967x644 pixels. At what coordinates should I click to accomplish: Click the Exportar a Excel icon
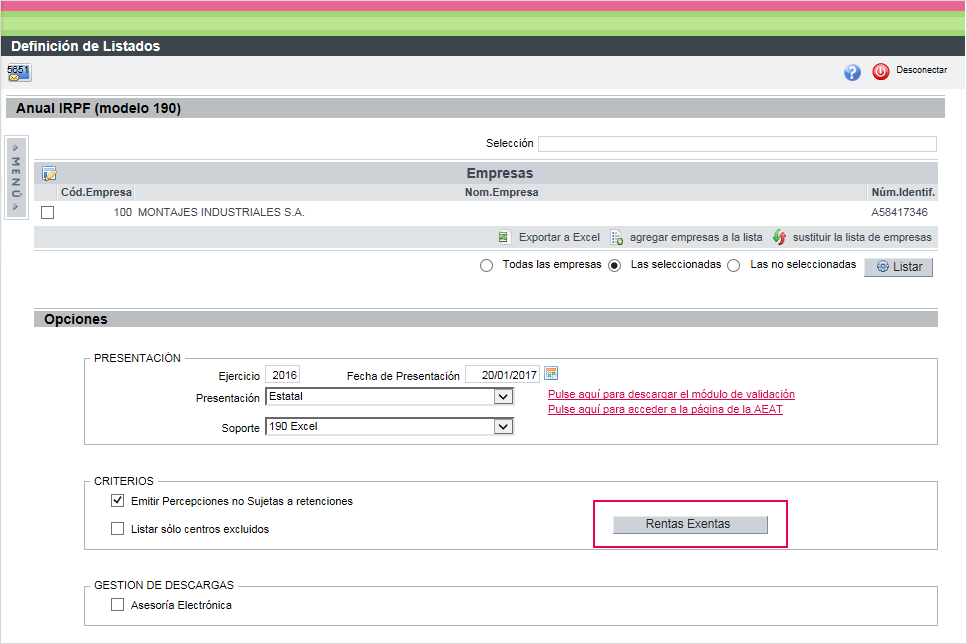(504, 238)
